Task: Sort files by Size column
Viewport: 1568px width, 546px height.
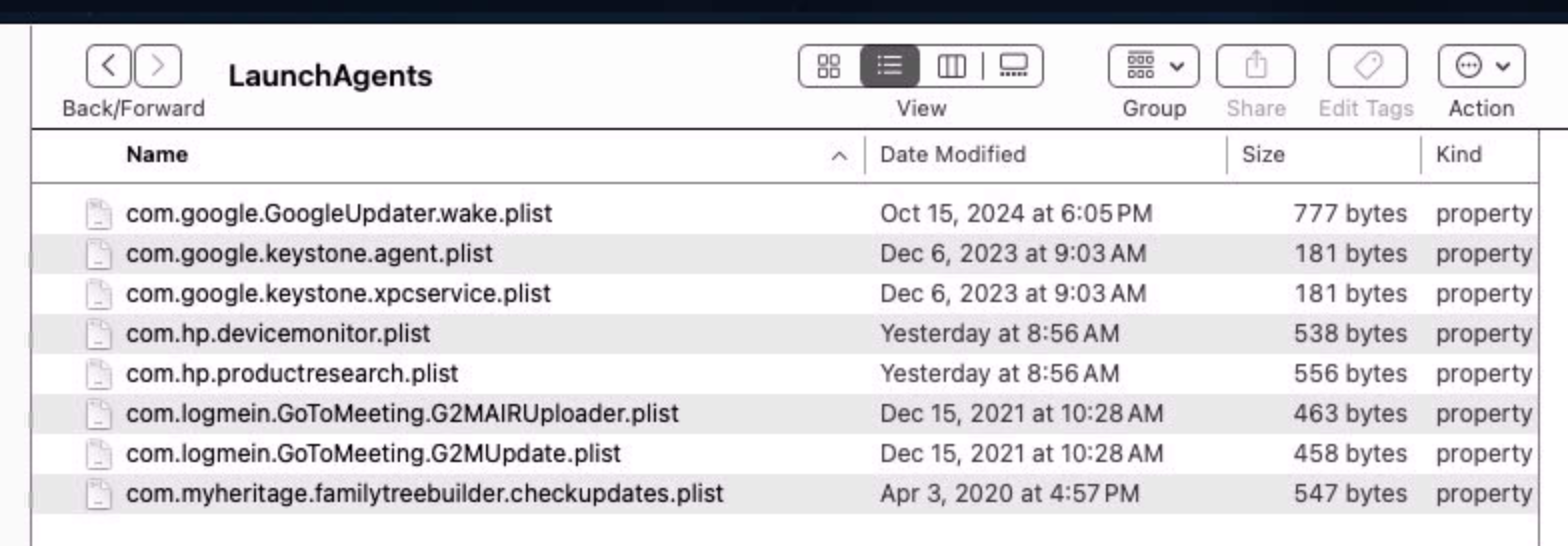Action: [1263, 155]
